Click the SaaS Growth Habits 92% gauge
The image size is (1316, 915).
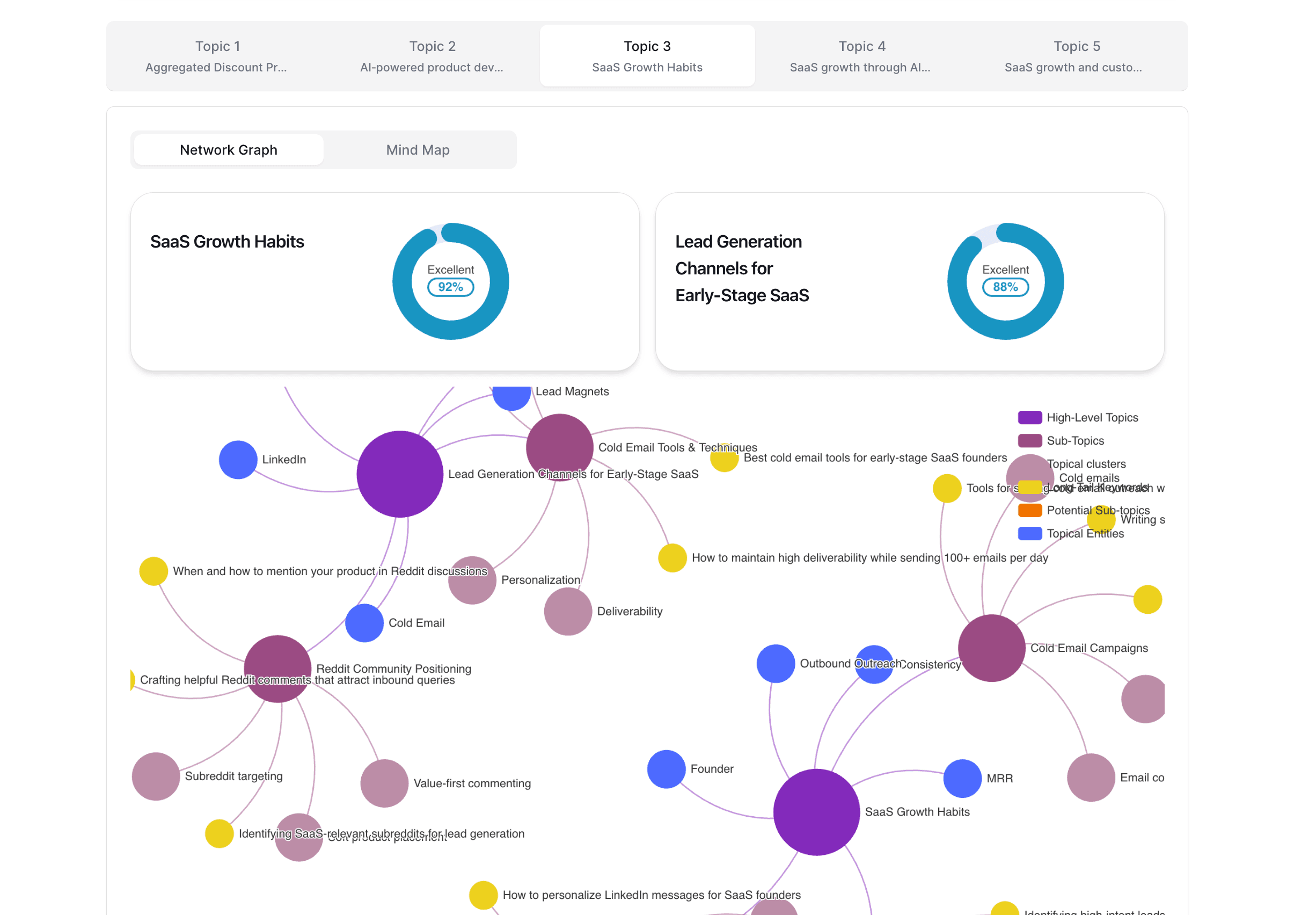(450, 281)
